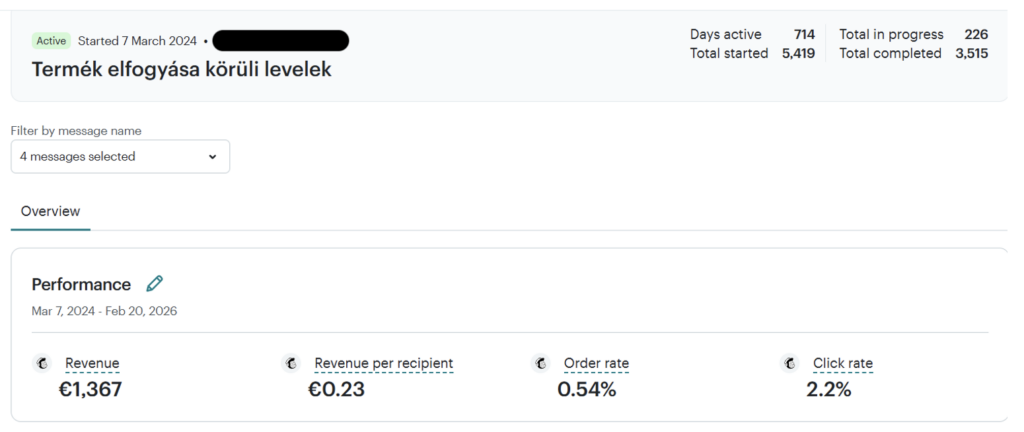Switch to the Overview tab
The image size is (1024, 432).
tap(50, 212)
